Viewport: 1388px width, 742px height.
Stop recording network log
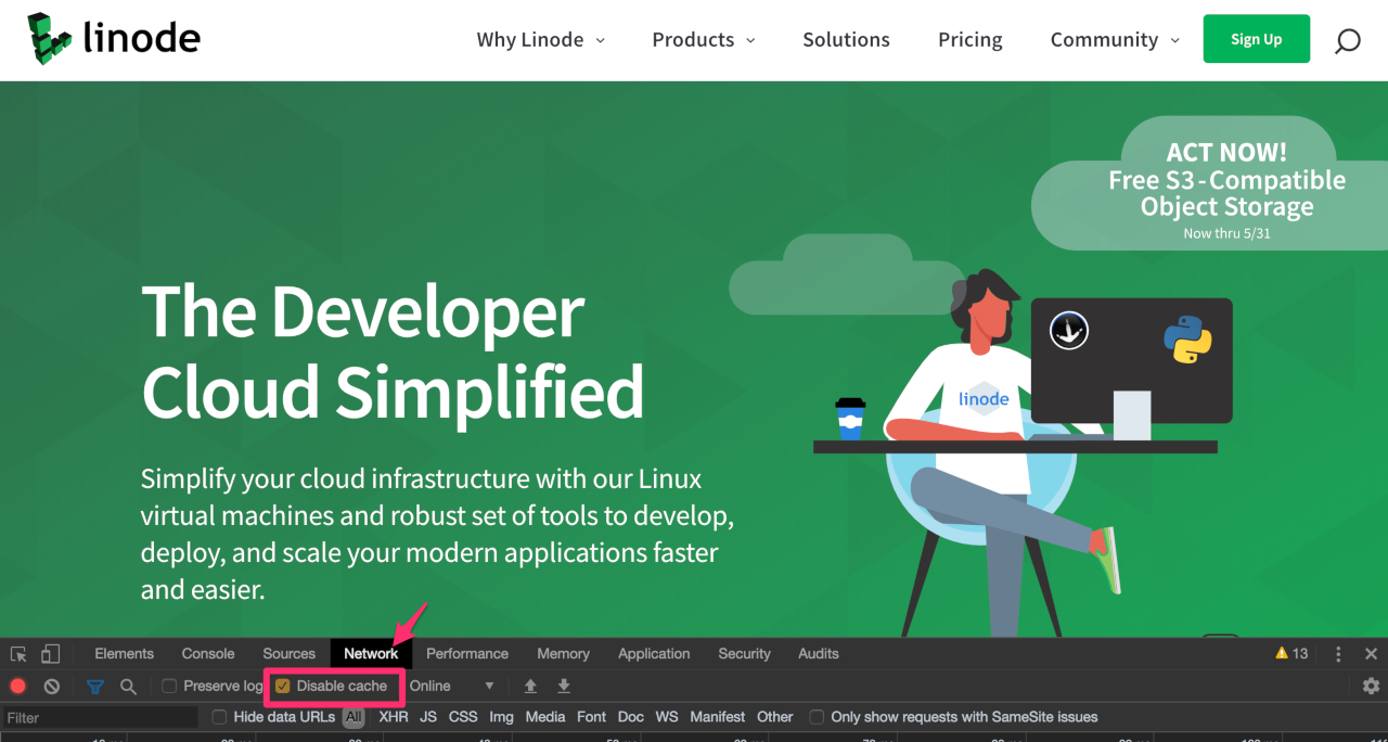pos(19,686)
